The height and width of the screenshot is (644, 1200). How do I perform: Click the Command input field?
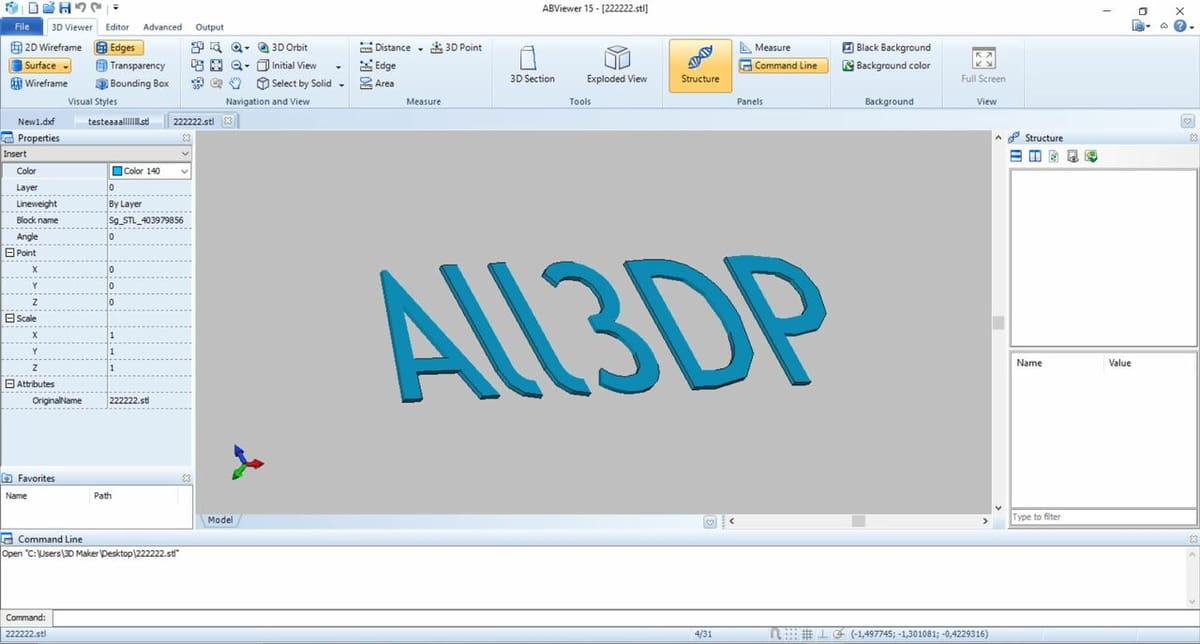[625, 618]
